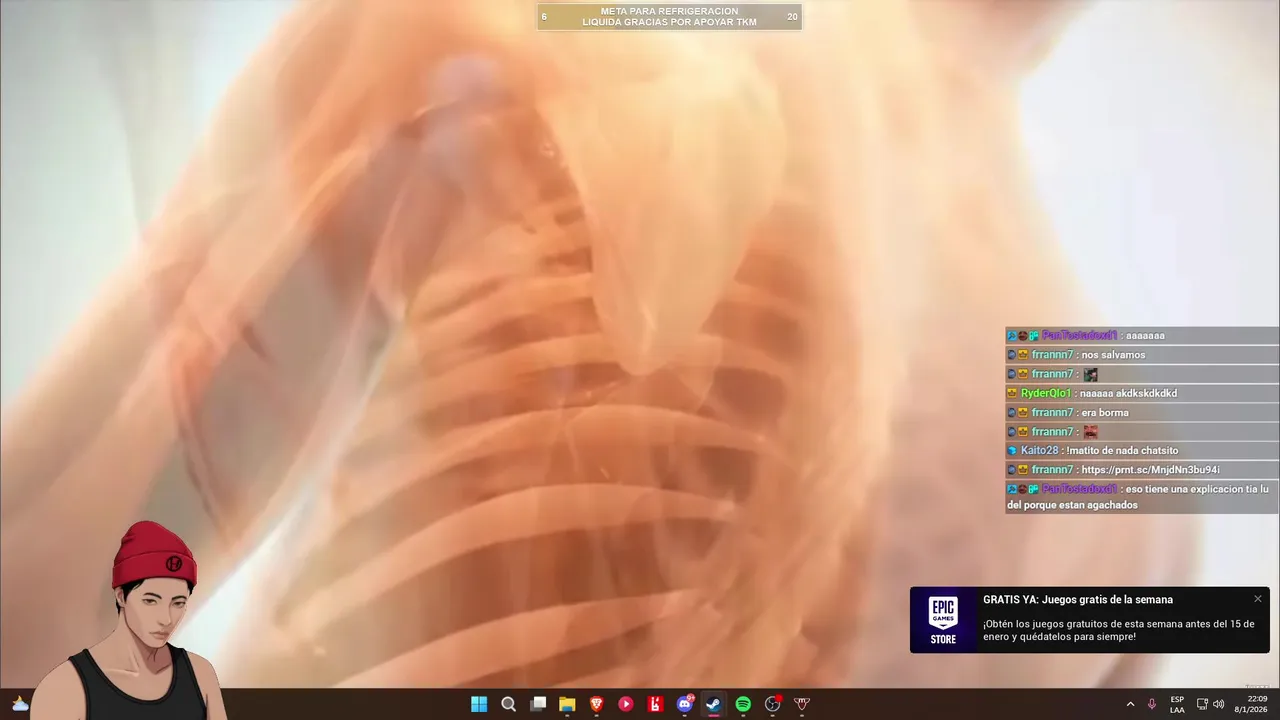Open the Brave browser taskbar icon

[596, 704]
